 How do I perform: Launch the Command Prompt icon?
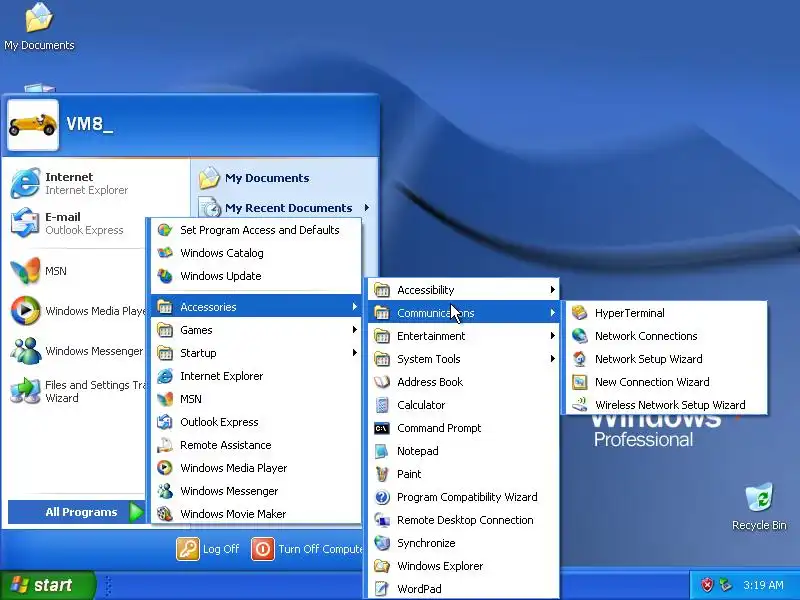tap(382, 428)
